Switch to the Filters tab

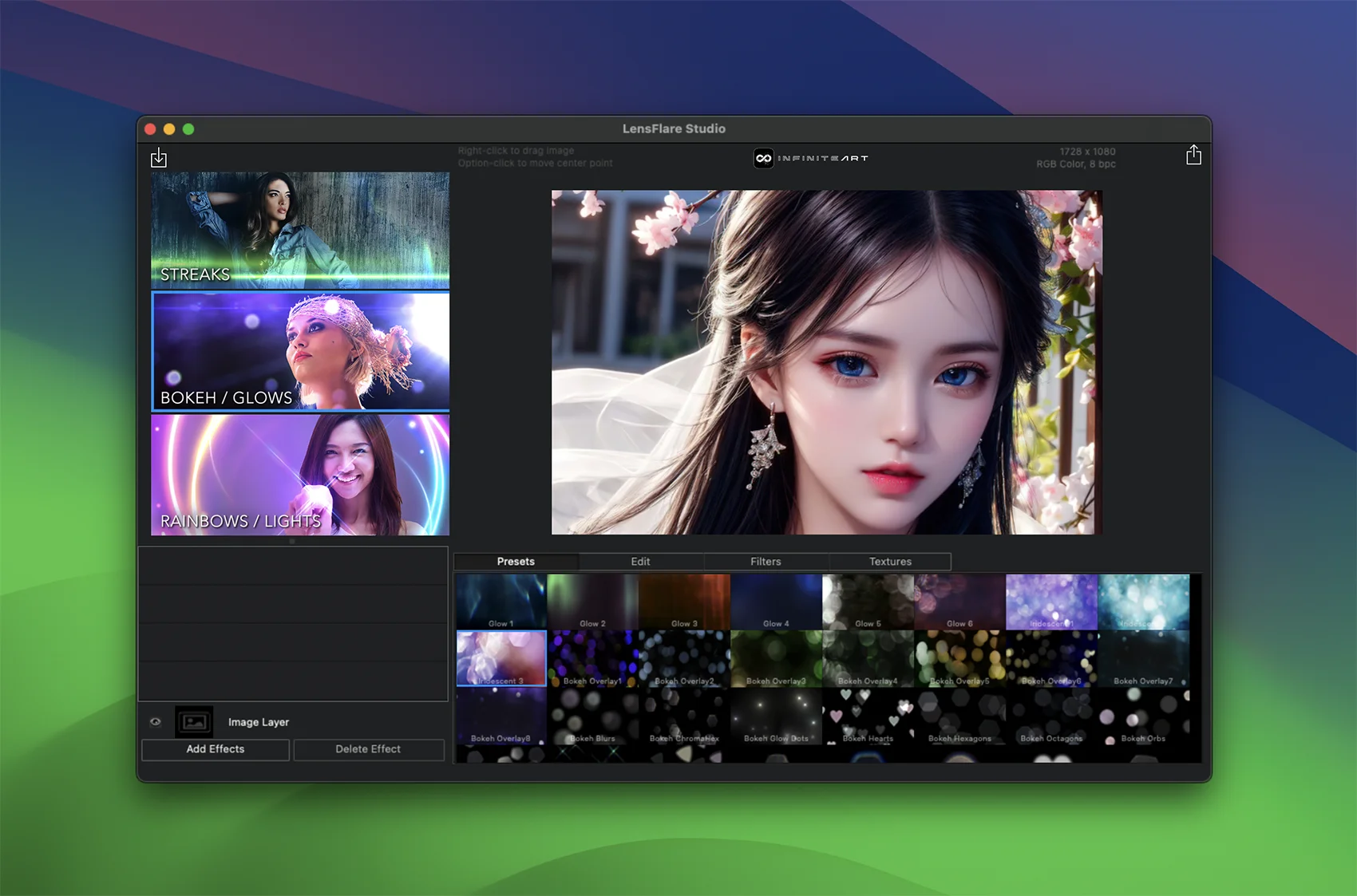click(766, 562)
